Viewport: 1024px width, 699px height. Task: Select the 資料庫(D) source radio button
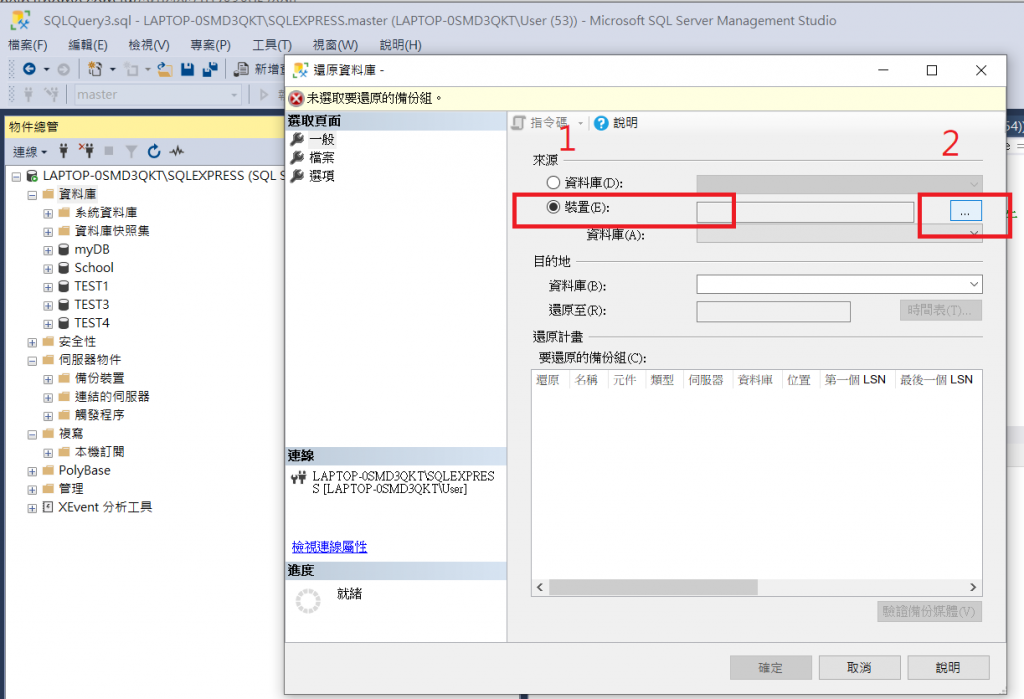[553, 182]
